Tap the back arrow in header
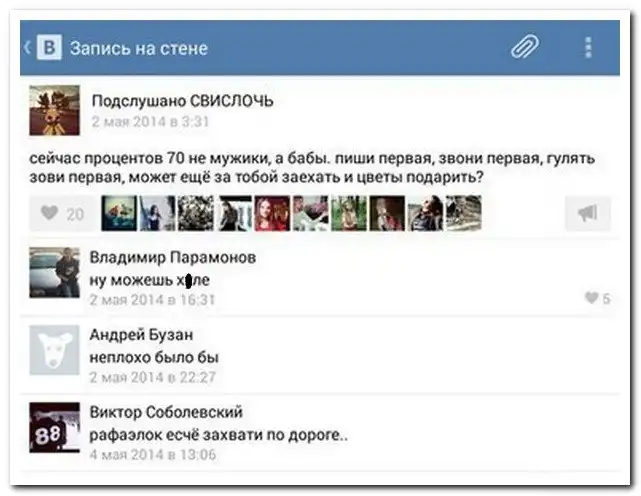Screen dimensions: 641x496 [27, 48]
